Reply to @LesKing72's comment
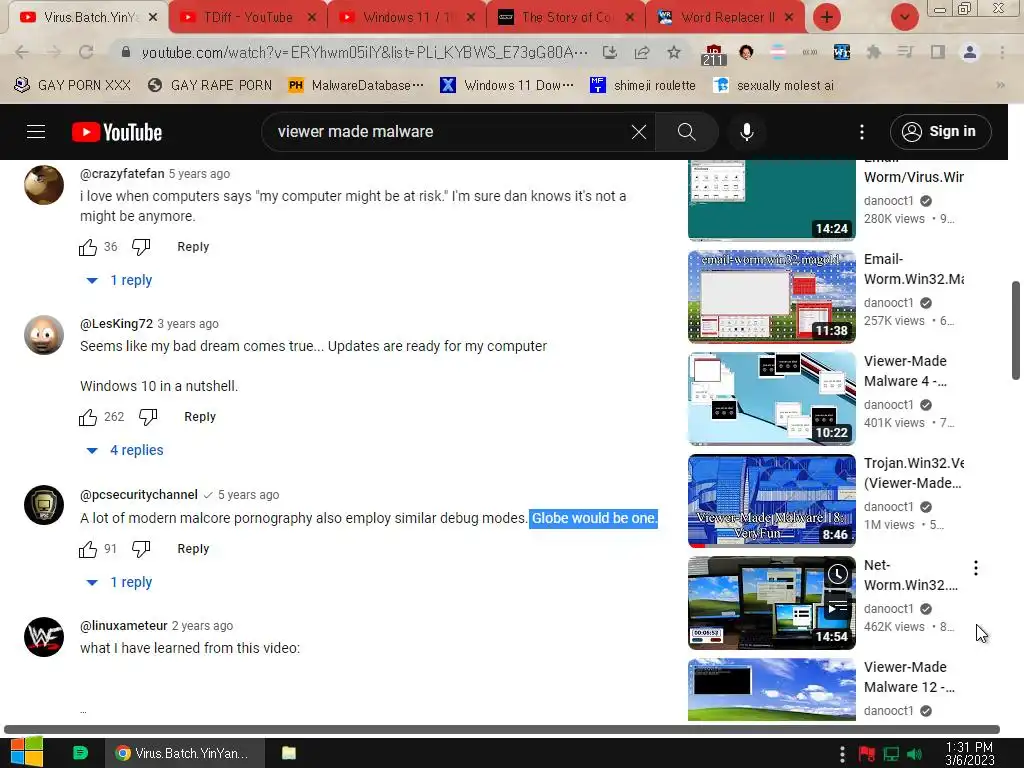 pyautogui.click(x=200, y=417)
